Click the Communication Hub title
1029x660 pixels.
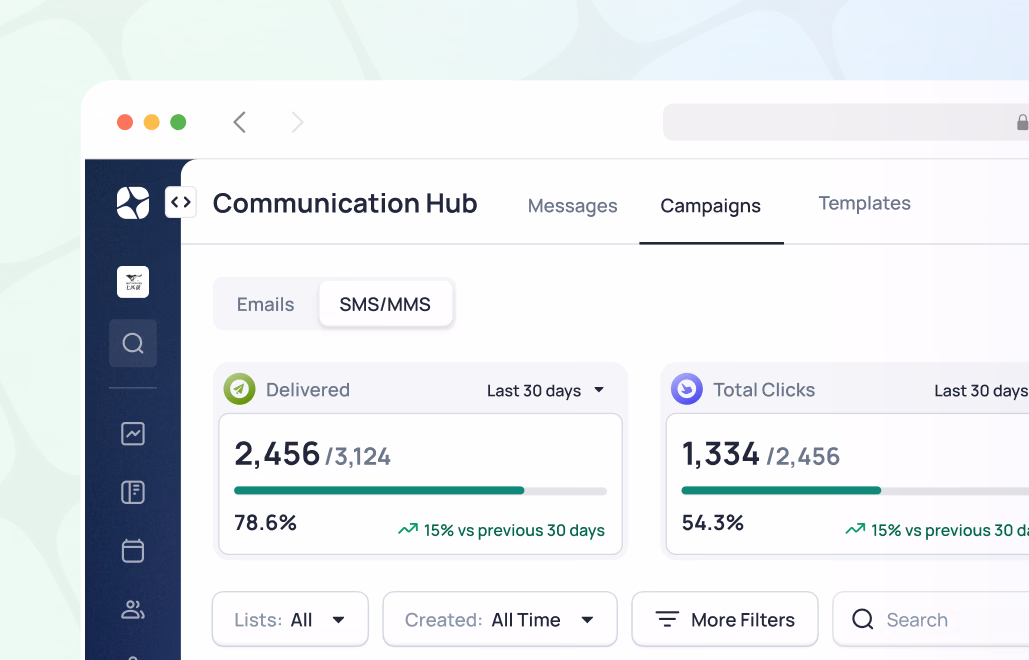click(345, 203)
